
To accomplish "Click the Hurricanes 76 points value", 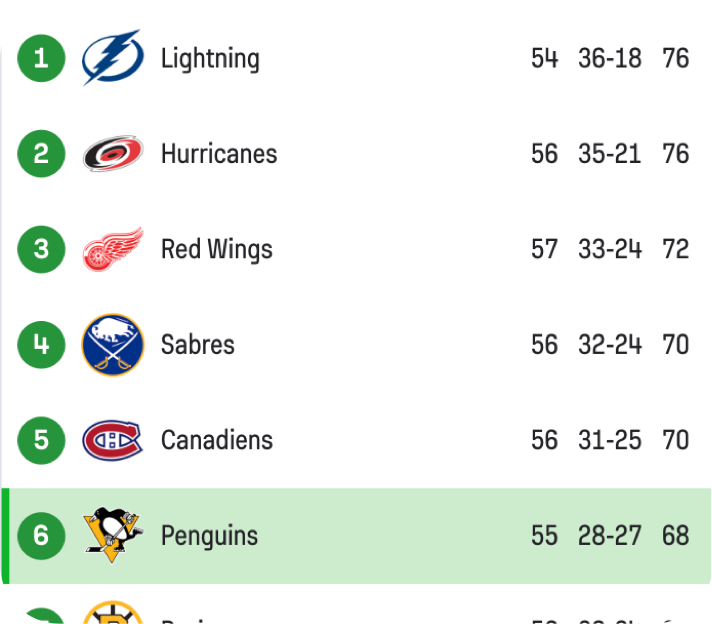I will point(676,154).
